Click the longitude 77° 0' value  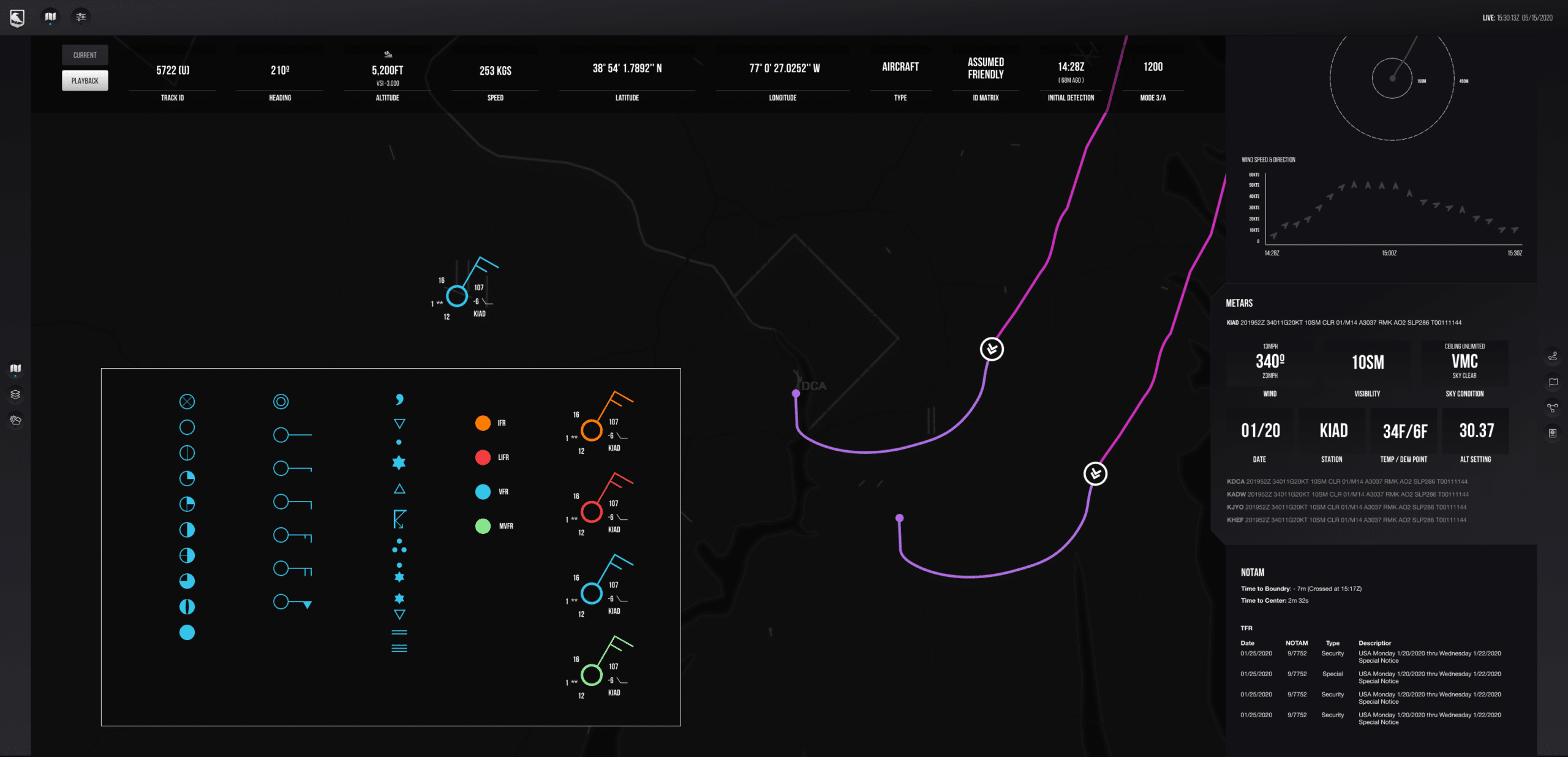(x=784, y=69)
